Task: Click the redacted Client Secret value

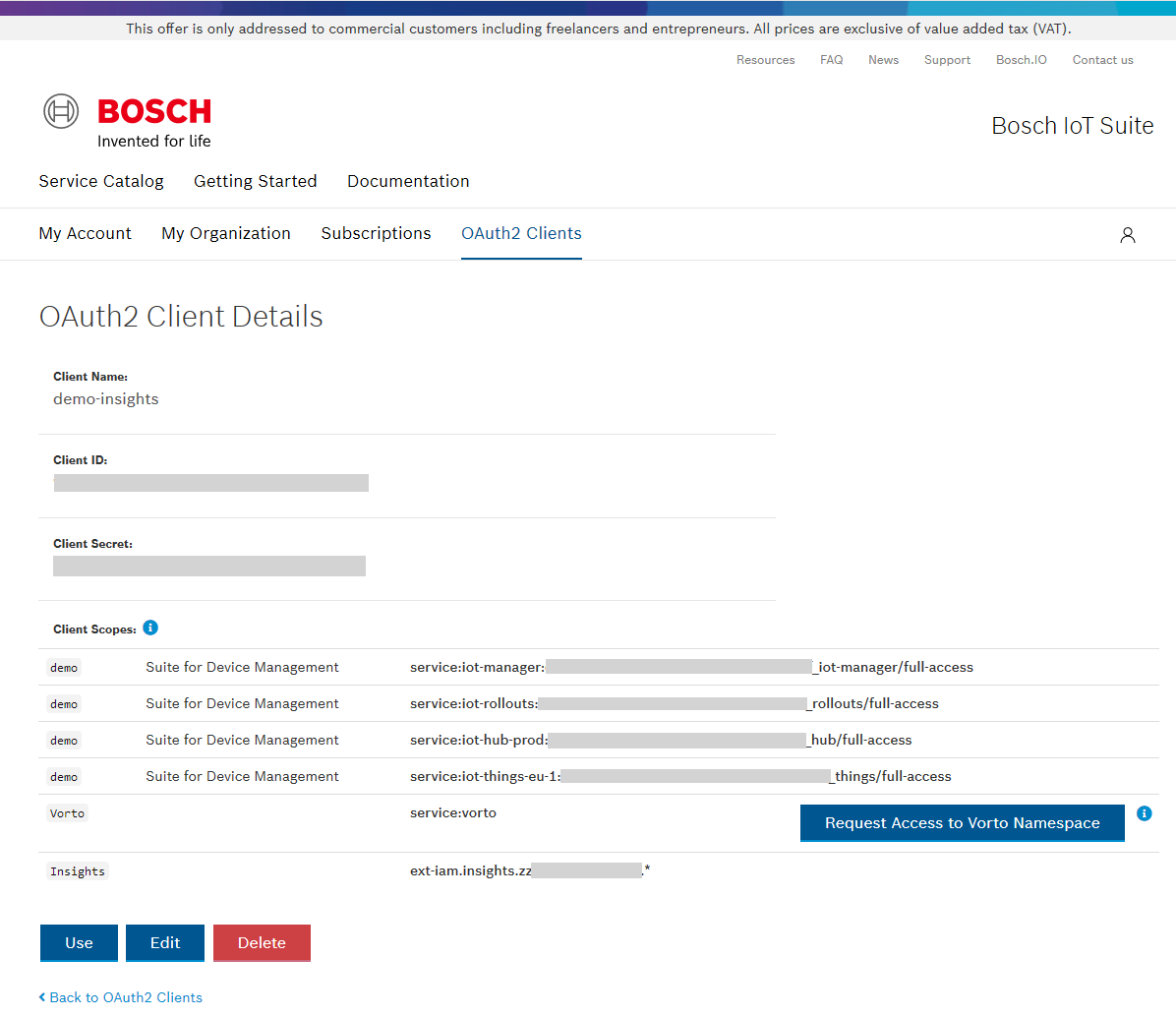Action: [x=209, y=566]
